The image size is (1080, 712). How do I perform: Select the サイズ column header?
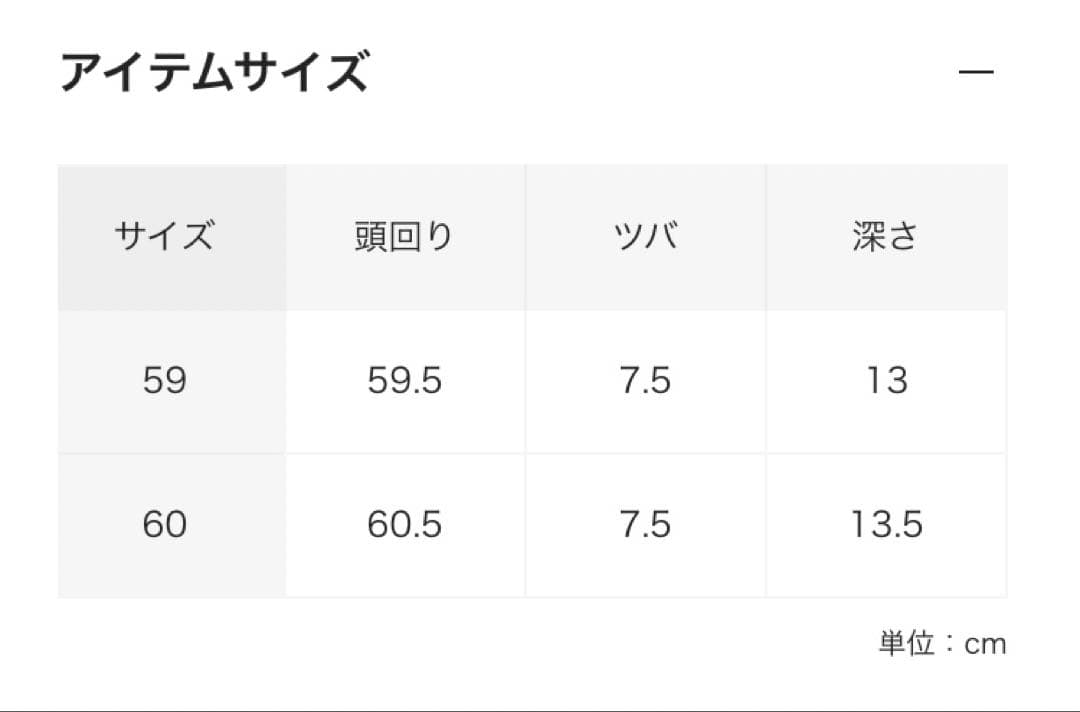point(164,238)
